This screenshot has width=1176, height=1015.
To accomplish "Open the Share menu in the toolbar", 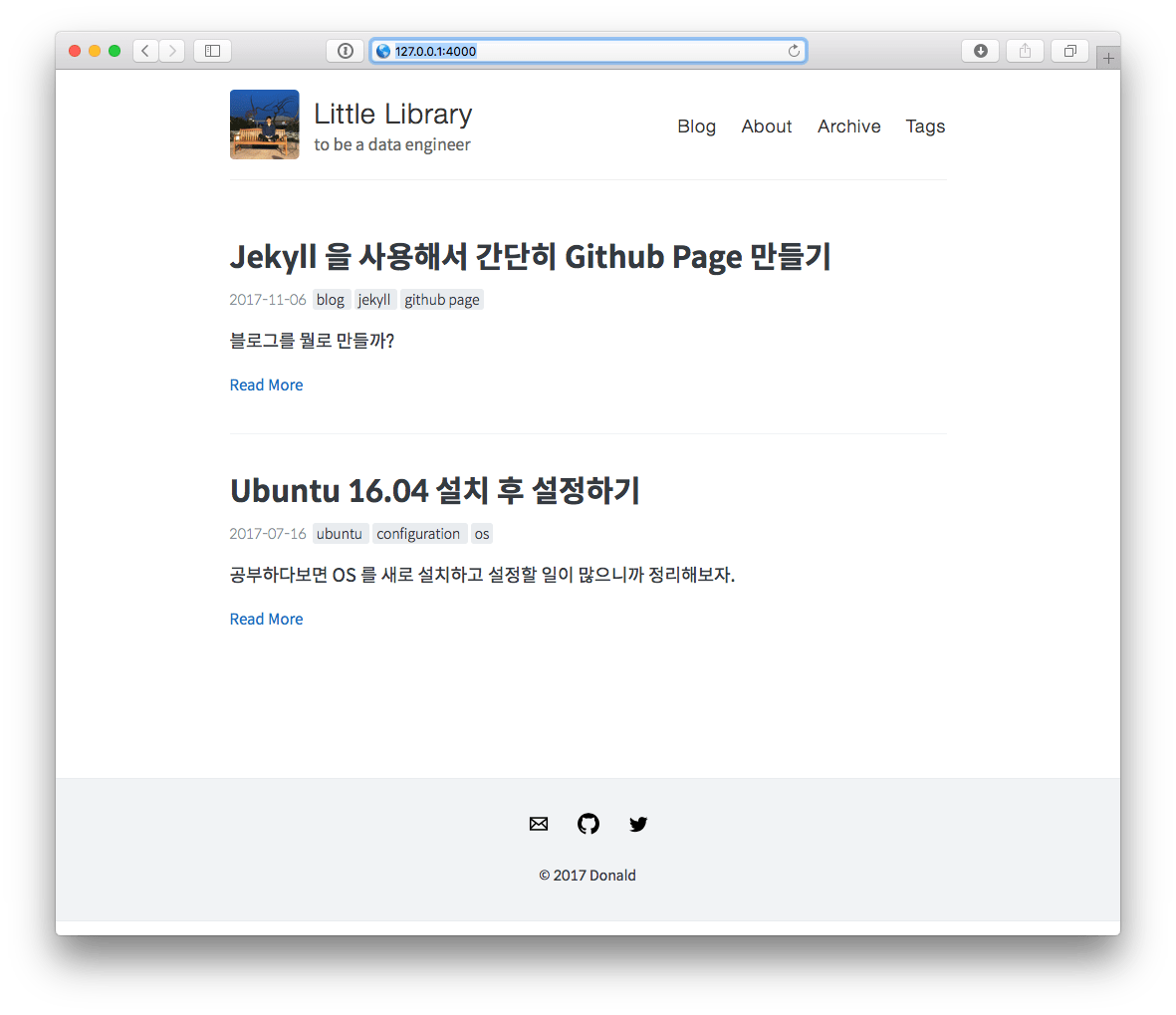I will pos(1025,50).
